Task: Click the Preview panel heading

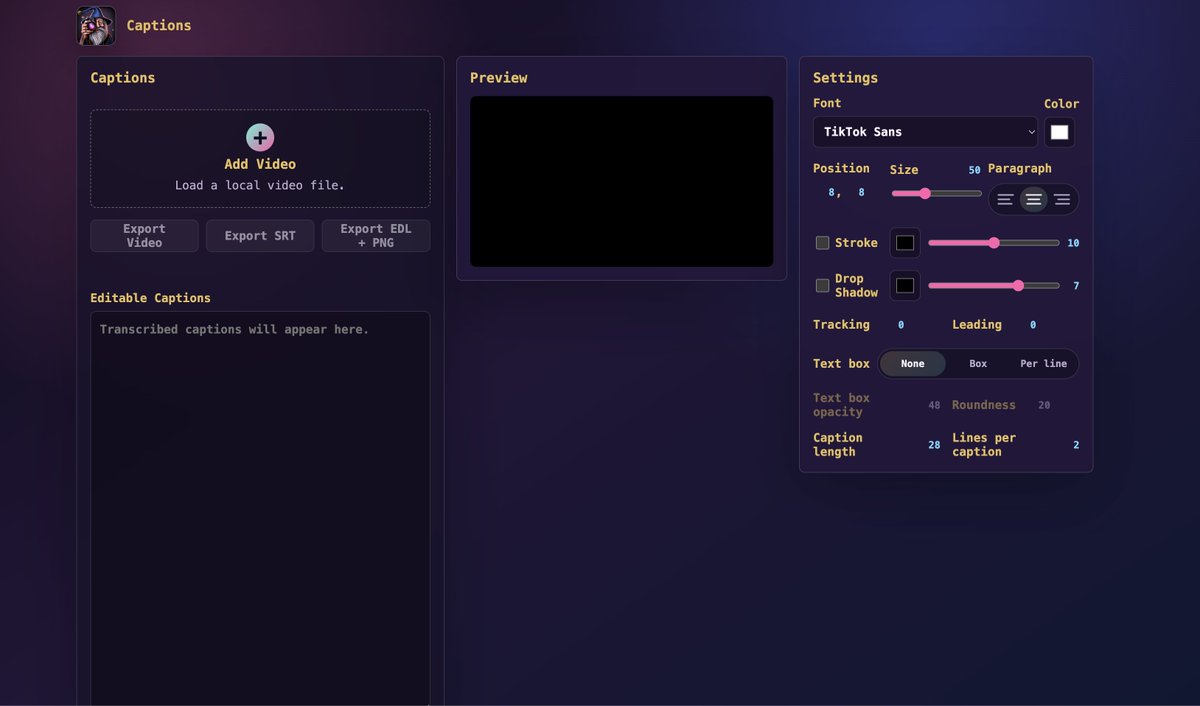Action: 498,78
